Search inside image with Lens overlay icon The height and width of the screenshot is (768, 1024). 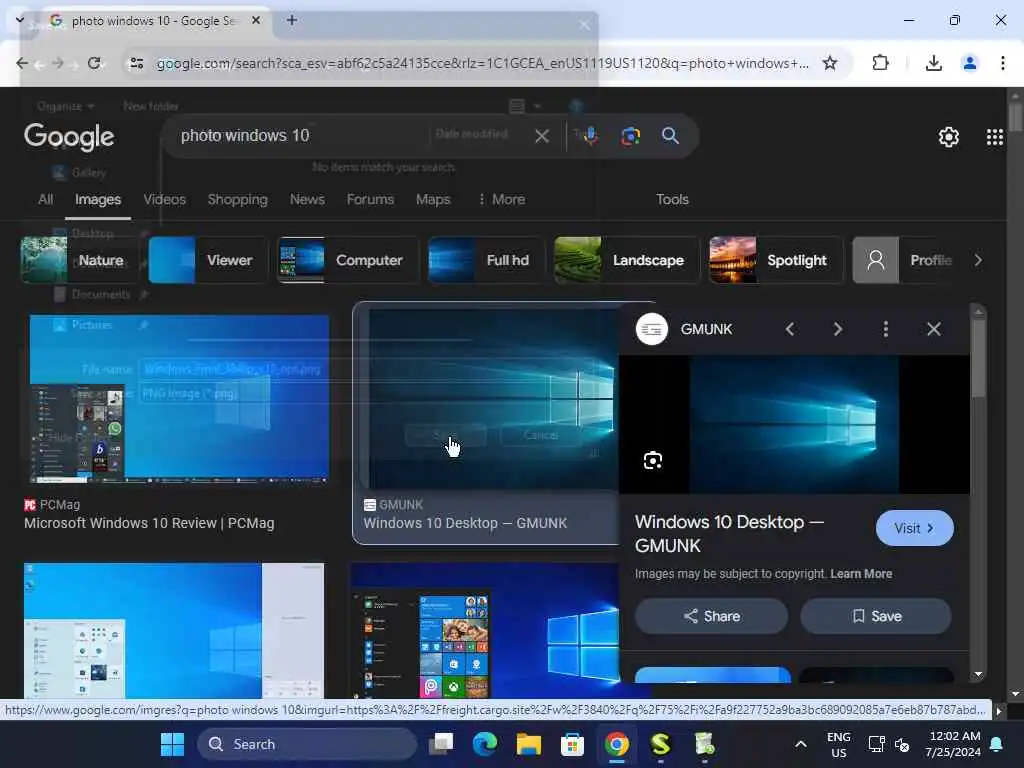[x=652, y=460]
